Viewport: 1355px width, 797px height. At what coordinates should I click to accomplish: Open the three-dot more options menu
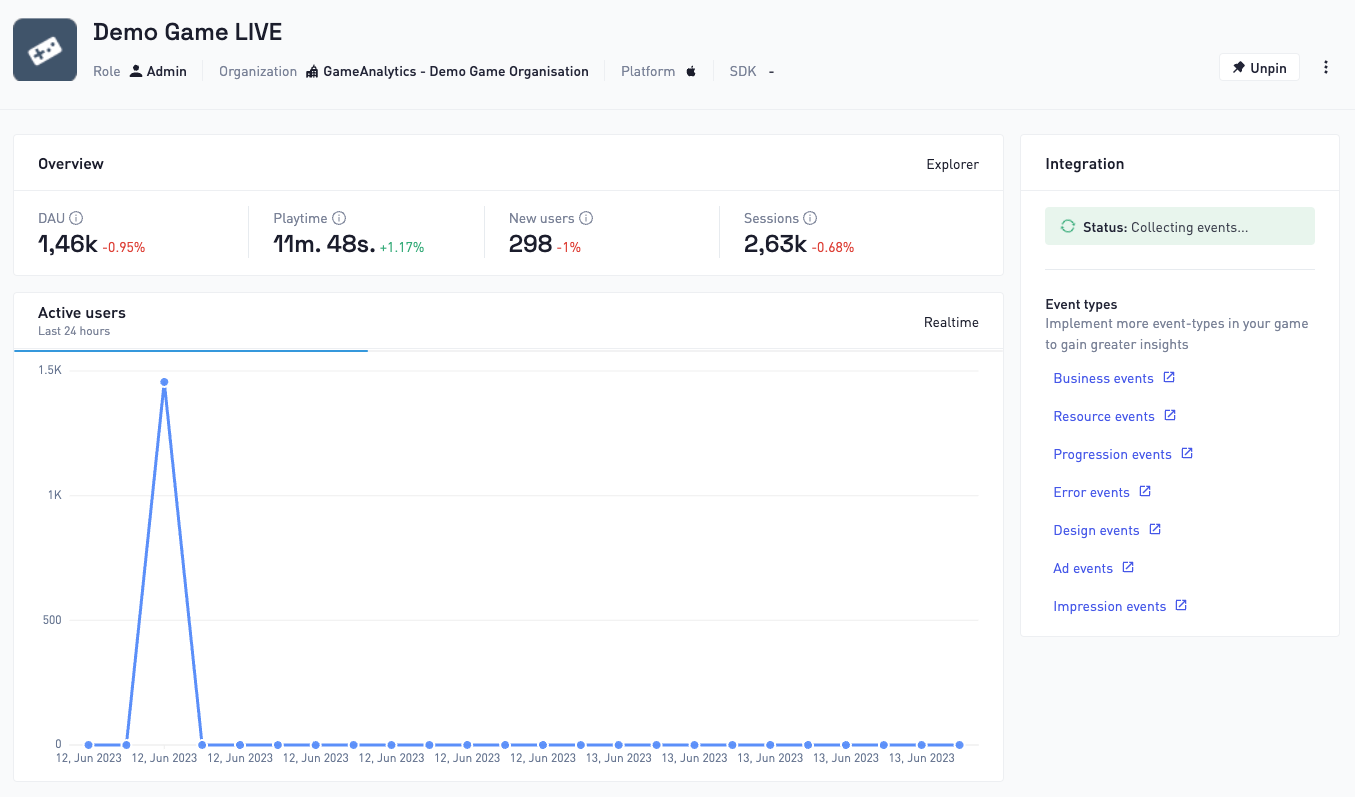pyautogui.click(x=1326, y=67)
